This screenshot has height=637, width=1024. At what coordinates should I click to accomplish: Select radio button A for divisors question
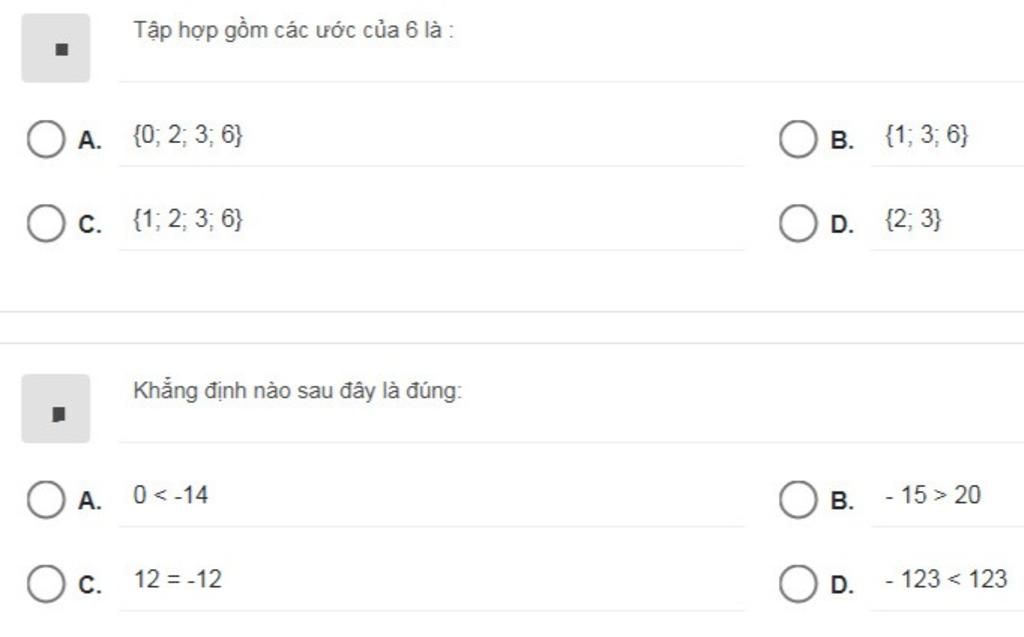coord(46,139)
